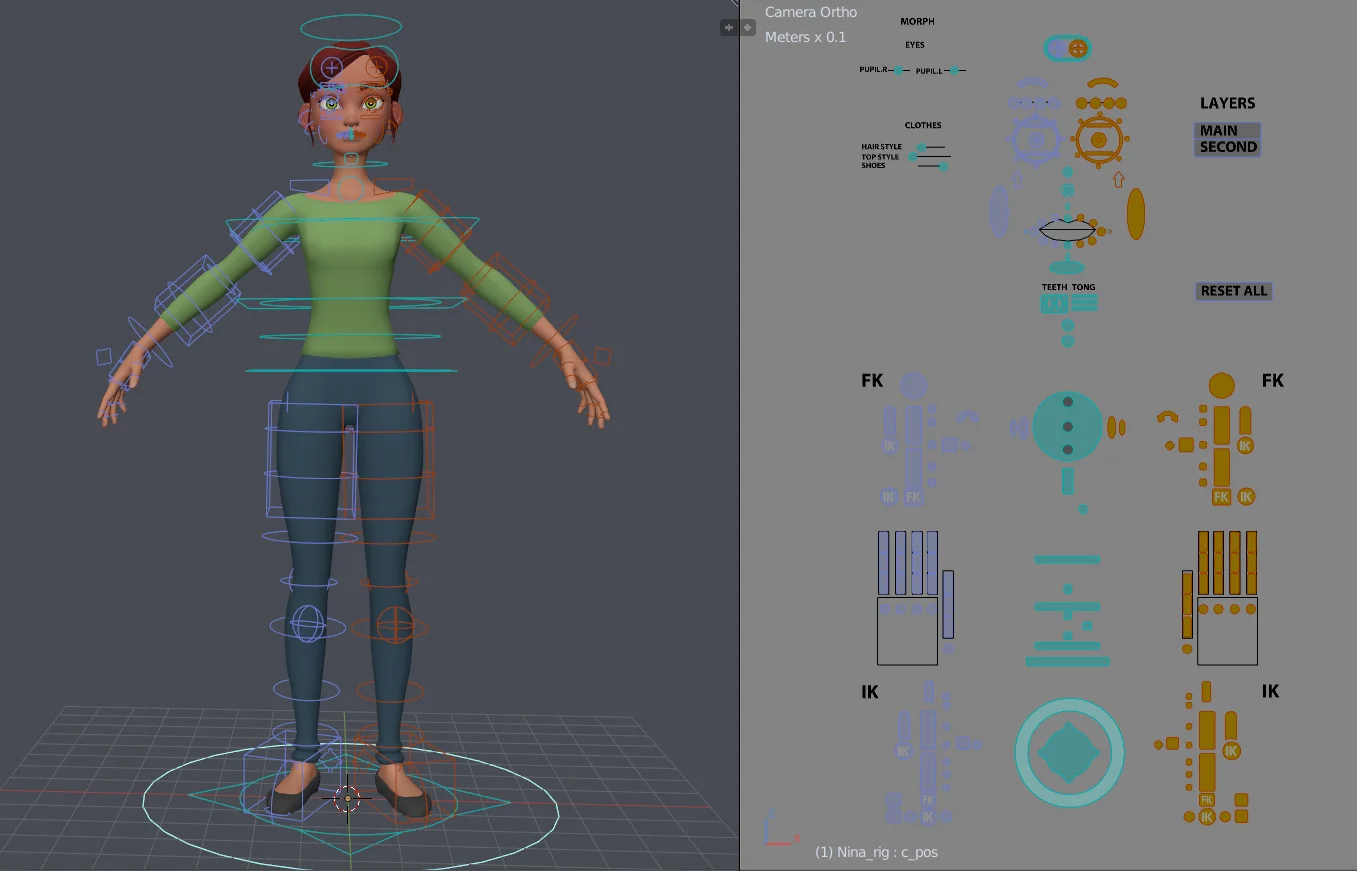
Task: Select the teal root diamond control
Action: point(1069,753)
